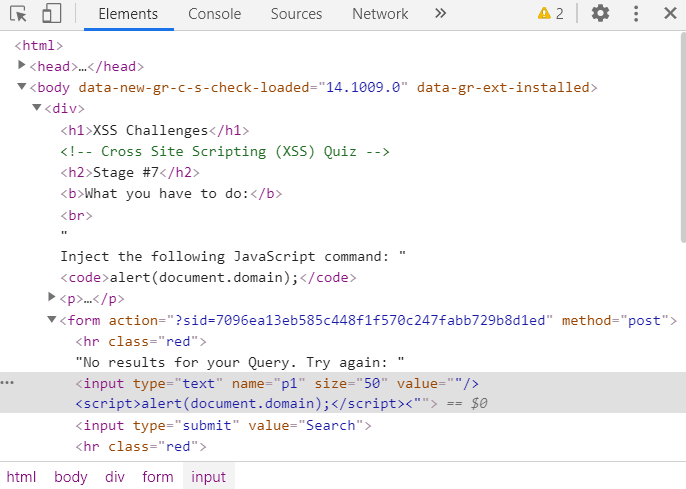Open DevTools settings gear

pyautogui.click(x=600, y=14)
